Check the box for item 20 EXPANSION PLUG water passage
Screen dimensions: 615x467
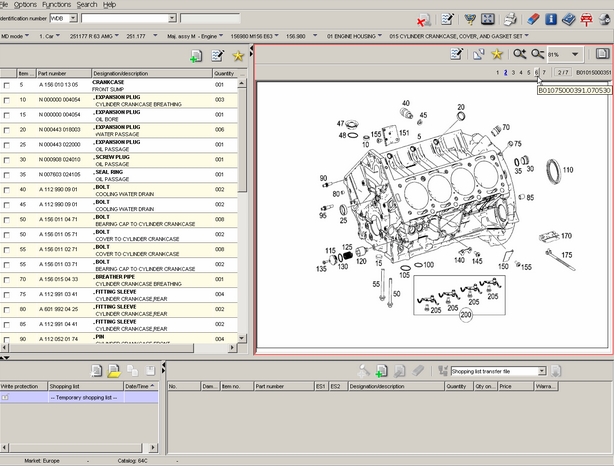click(x=7, y=130)
